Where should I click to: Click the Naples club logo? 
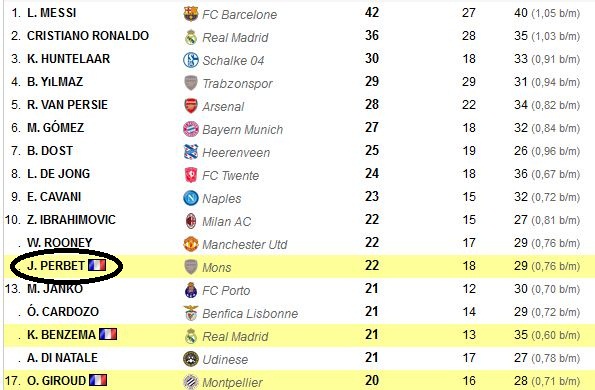(x=191, y=198)
